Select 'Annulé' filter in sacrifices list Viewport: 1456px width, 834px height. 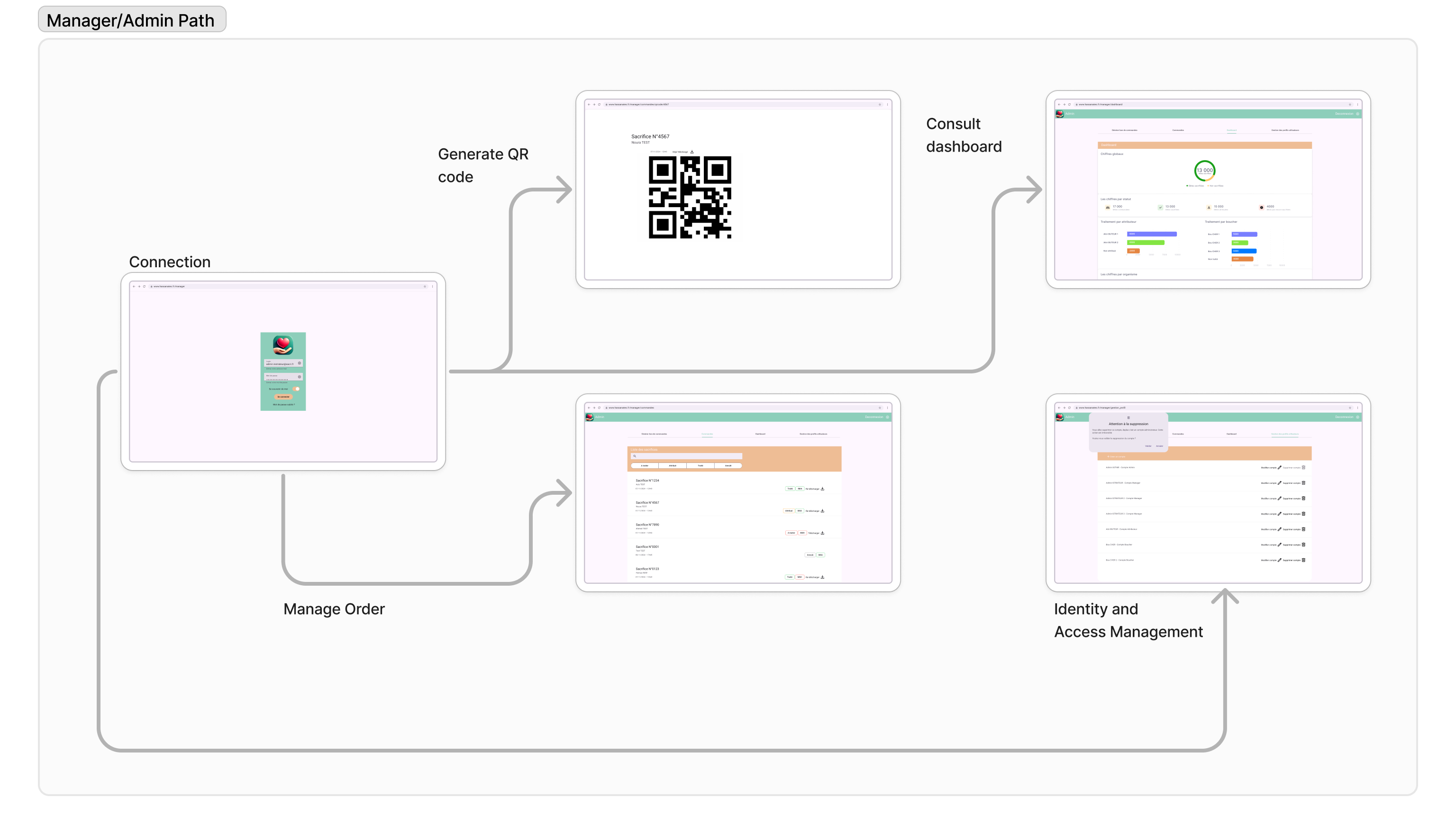point(728,466)
